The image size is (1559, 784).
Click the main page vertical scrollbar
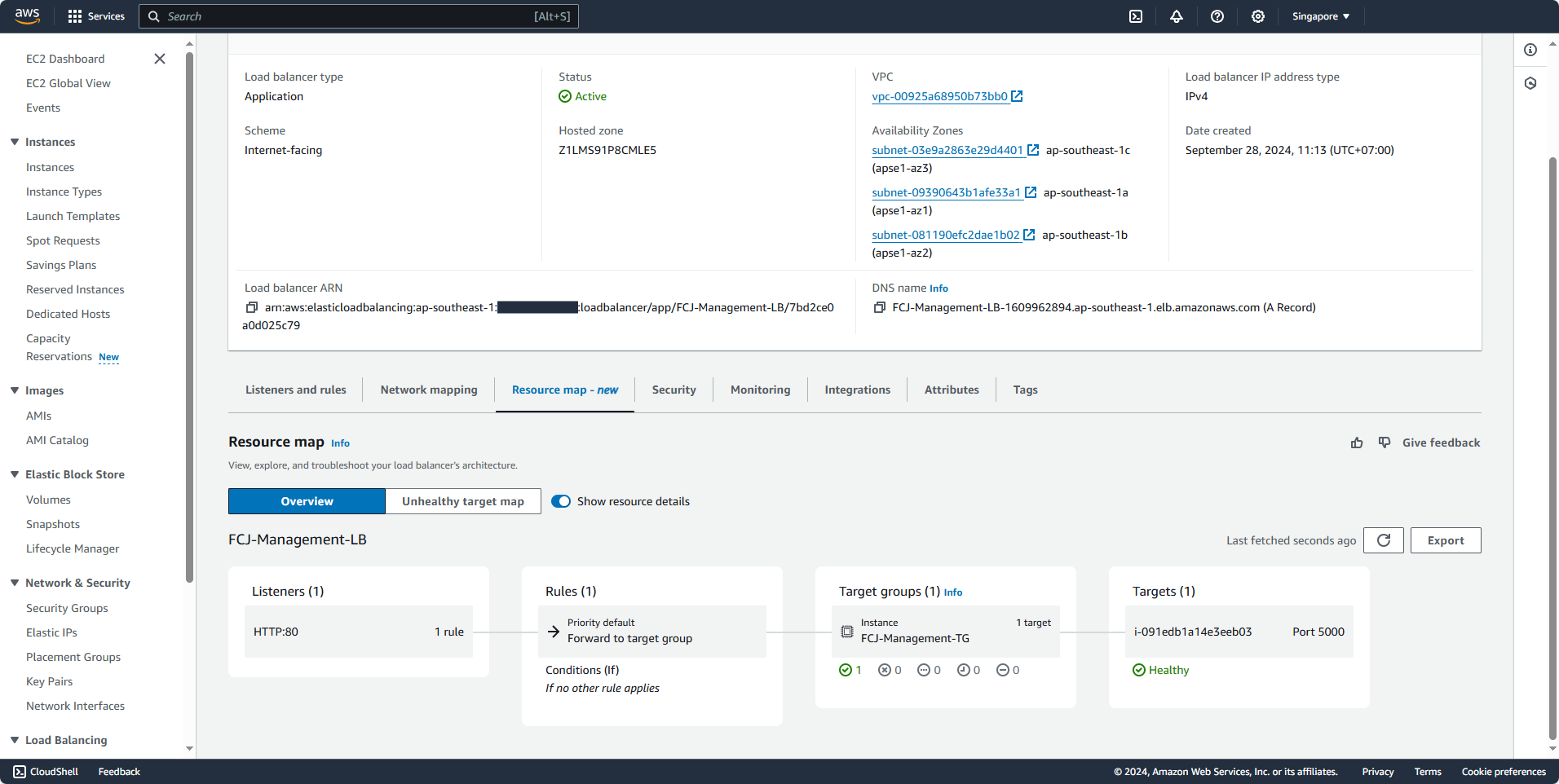(x=1552, y=448)
